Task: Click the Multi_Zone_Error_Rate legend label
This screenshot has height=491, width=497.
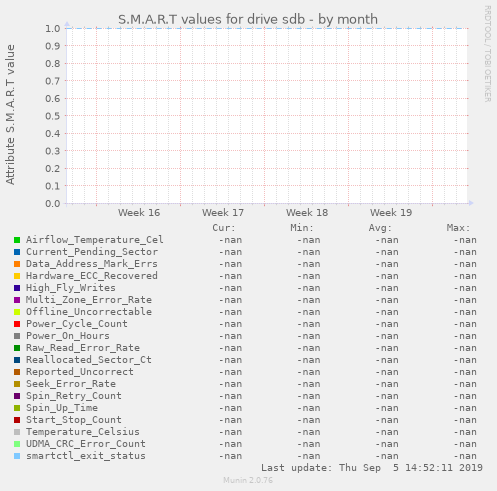Action: [x=89, y=300]
